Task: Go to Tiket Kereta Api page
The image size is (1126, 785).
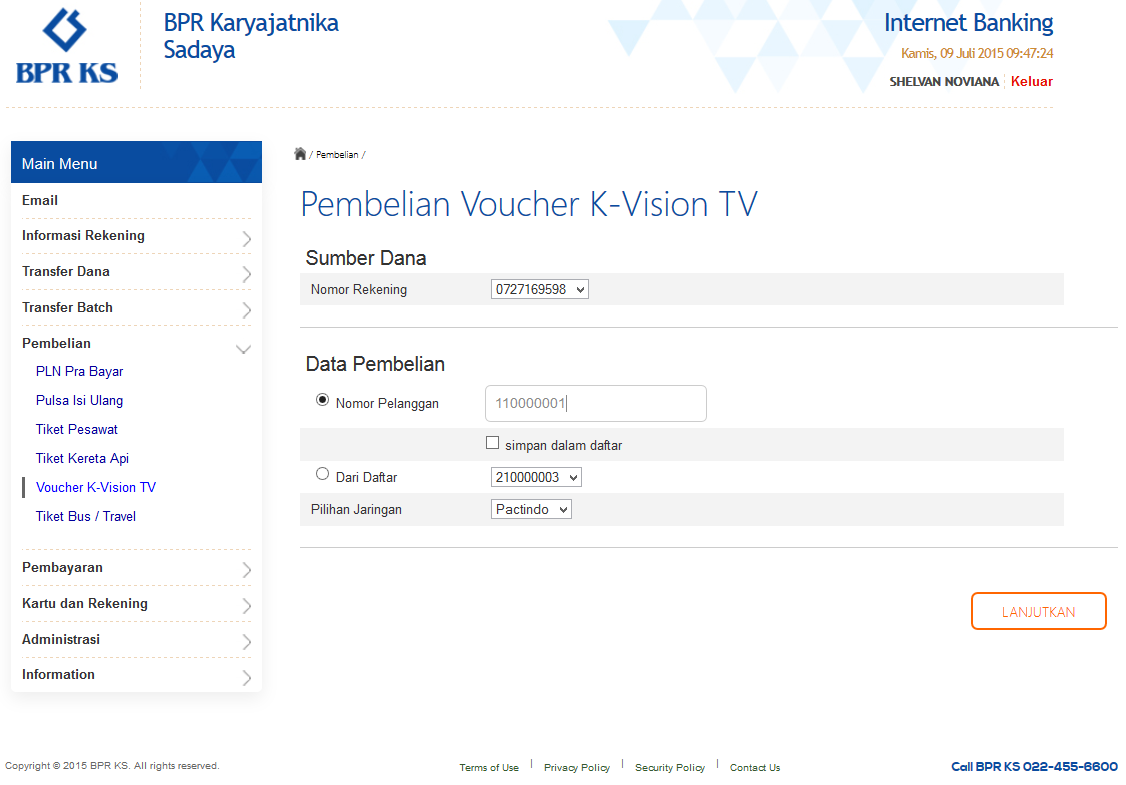Action: pyautogui.click(x=82, y=458)
